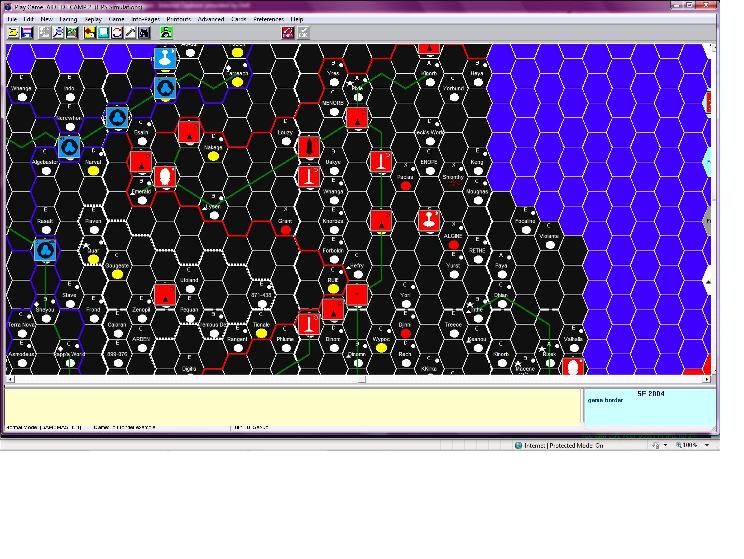This screenshot has width=744, height=559.
Task: Click the pencil toolbar icon
Action: coord(130,32)
